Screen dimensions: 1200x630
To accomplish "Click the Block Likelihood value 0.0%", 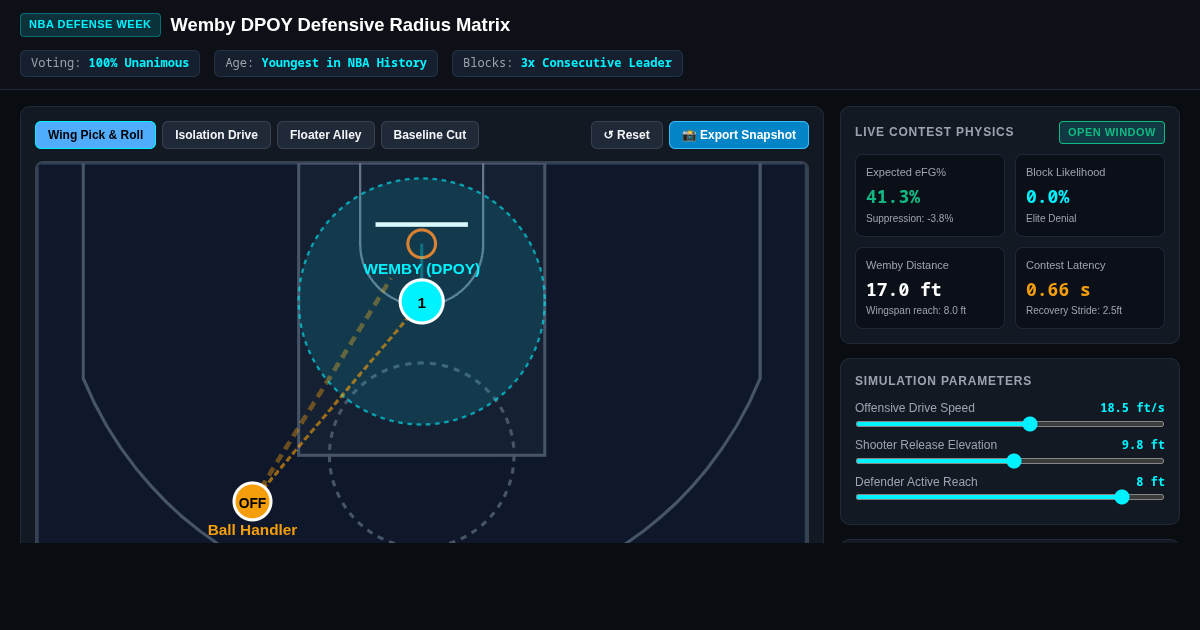I will click(1048, 197).
